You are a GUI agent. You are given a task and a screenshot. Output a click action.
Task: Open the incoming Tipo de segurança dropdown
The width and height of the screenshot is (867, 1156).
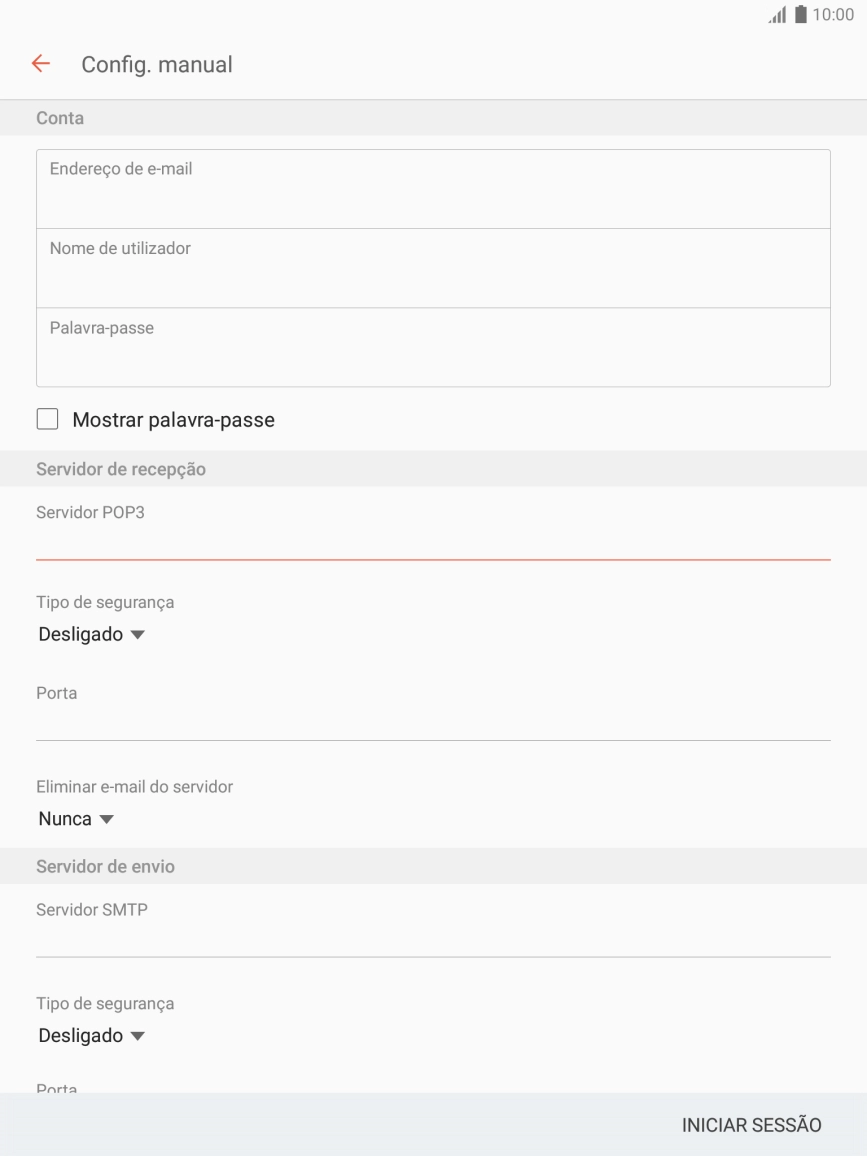(x=91, y=634)
